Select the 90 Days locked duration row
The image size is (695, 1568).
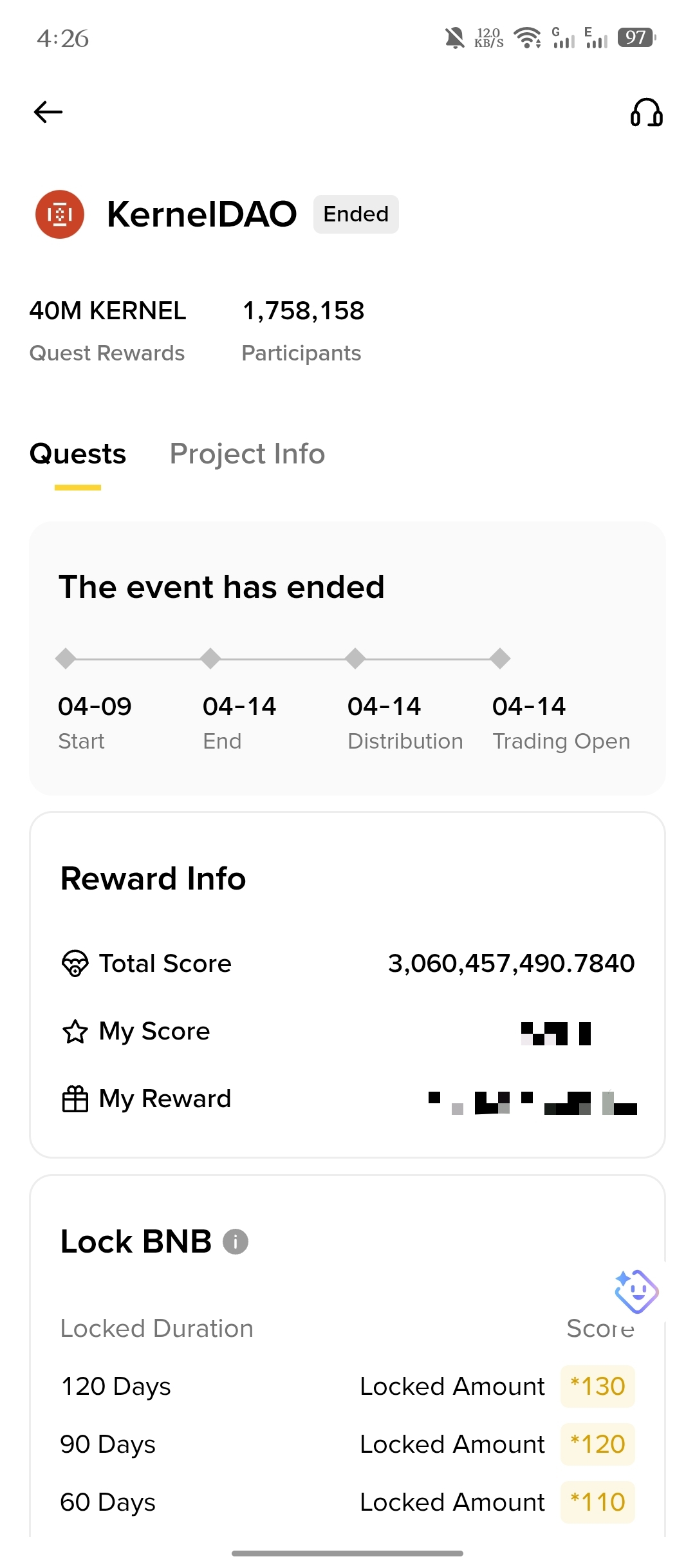(347, 1444)
